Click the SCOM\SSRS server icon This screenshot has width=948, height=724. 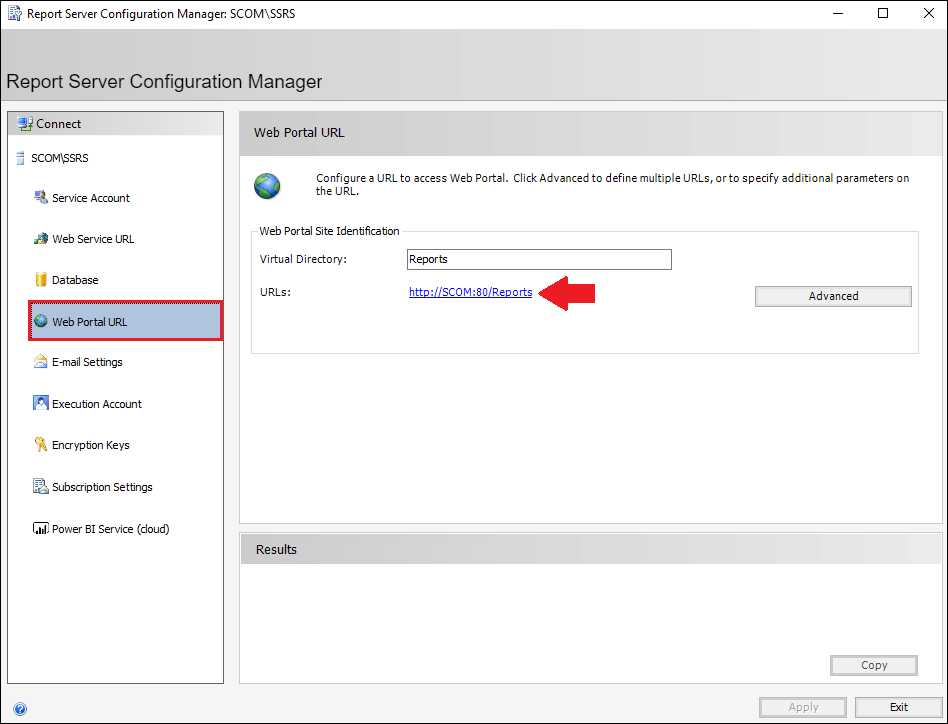tap(20, 158)
